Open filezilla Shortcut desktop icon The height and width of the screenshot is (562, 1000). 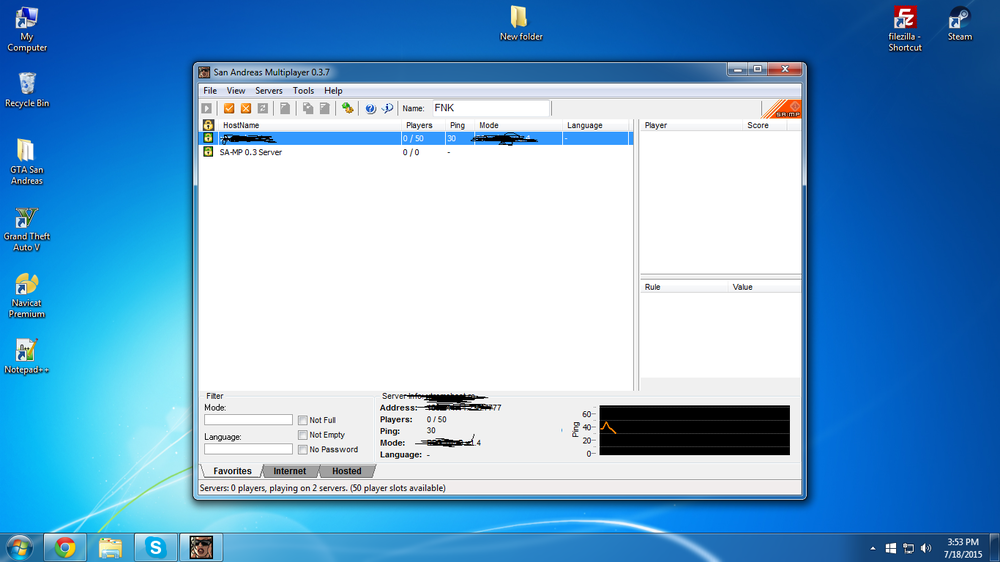click(905, 29)
